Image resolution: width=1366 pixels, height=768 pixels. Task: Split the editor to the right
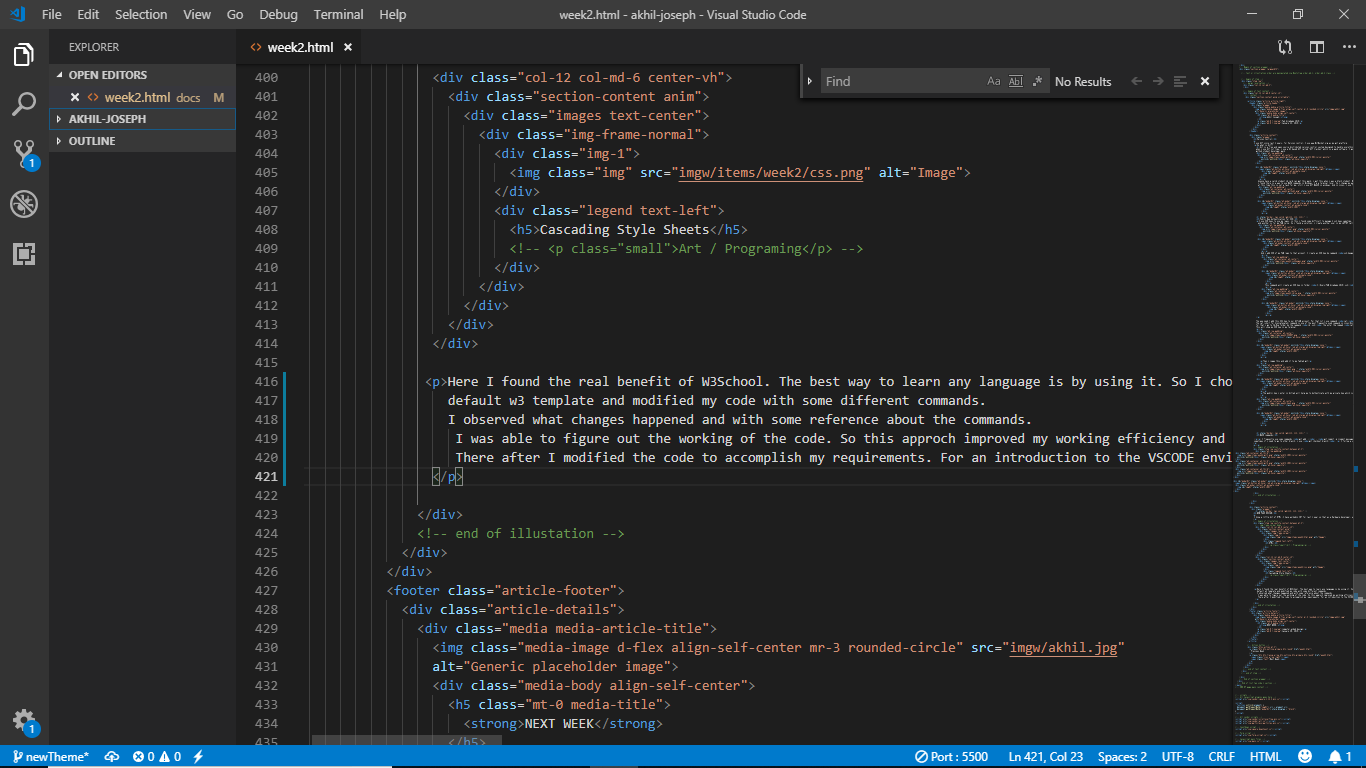pyautogui.click(x=1317, y=47)
